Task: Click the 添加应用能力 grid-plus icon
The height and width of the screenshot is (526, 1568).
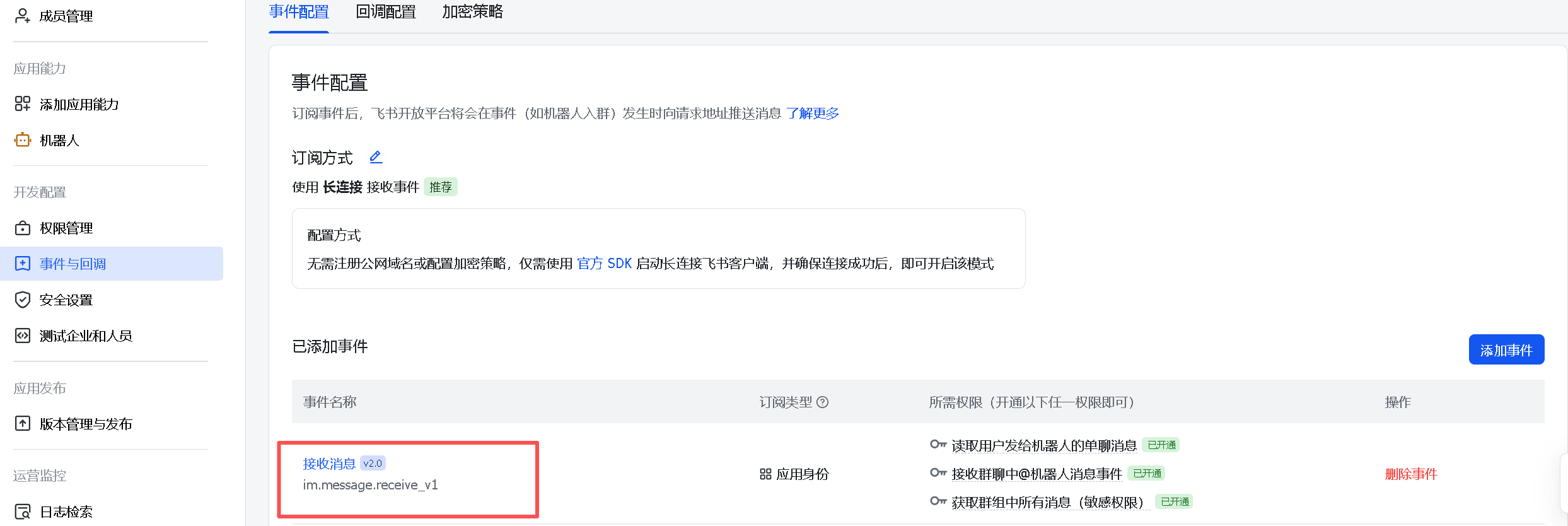Action: point(23,103)
